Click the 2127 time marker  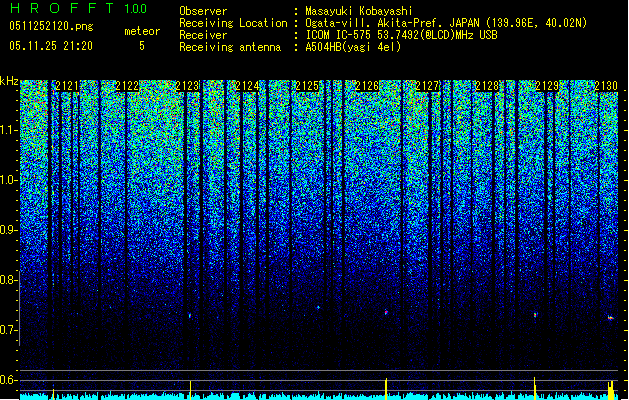click(427, 86)
